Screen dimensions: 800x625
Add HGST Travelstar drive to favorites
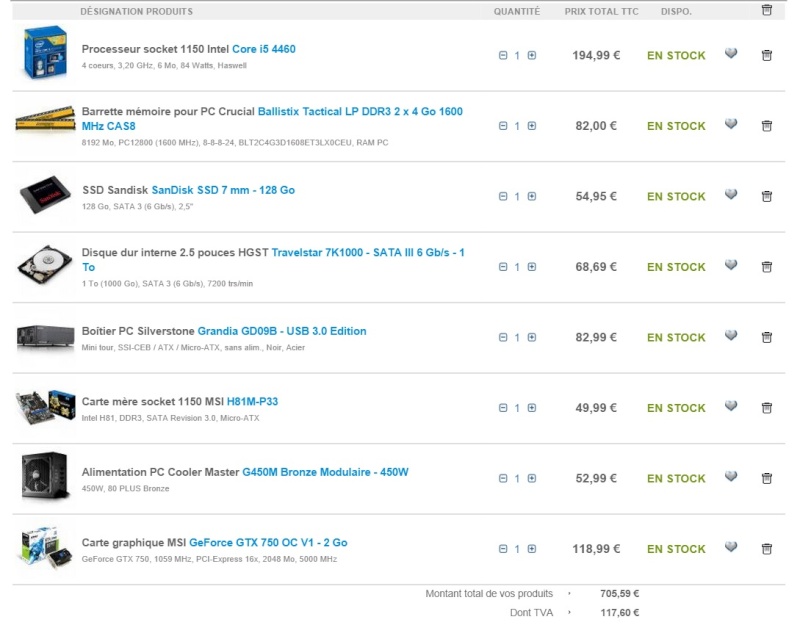click(731, 264)
